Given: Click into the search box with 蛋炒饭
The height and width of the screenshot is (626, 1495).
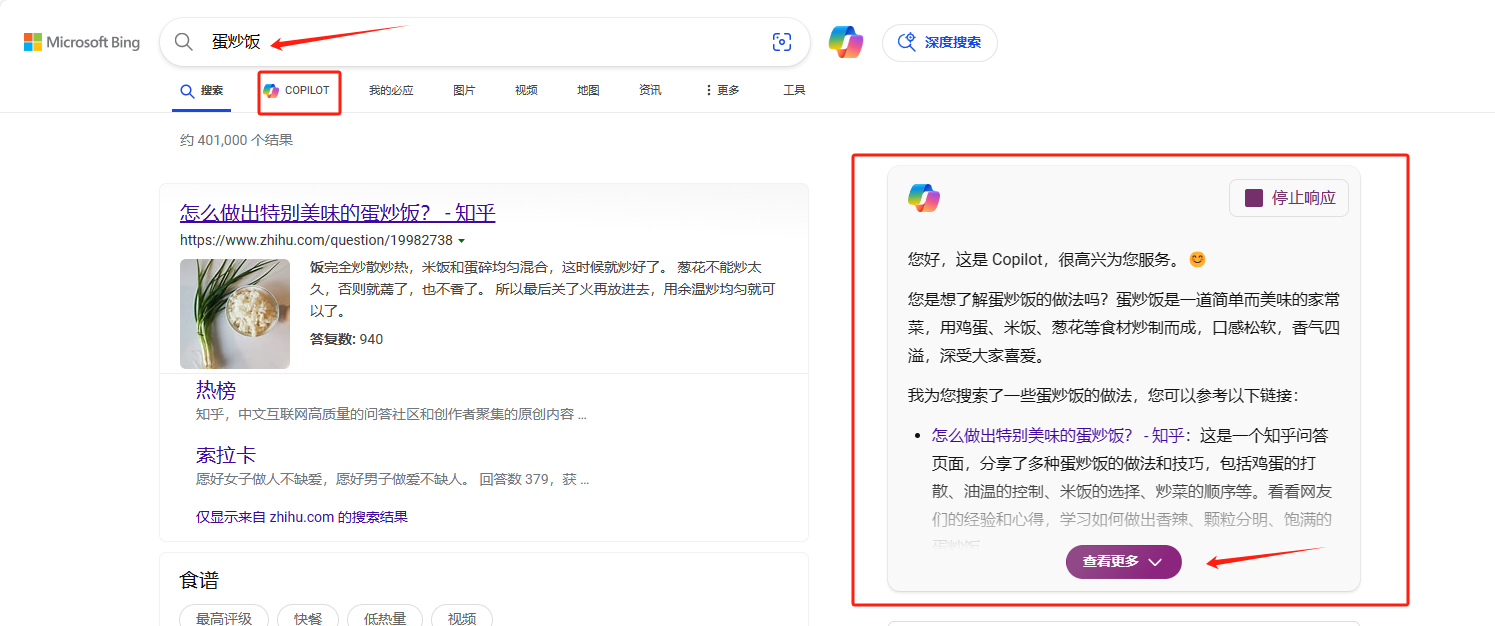Looking at the screenshot, I should (480, 42).
